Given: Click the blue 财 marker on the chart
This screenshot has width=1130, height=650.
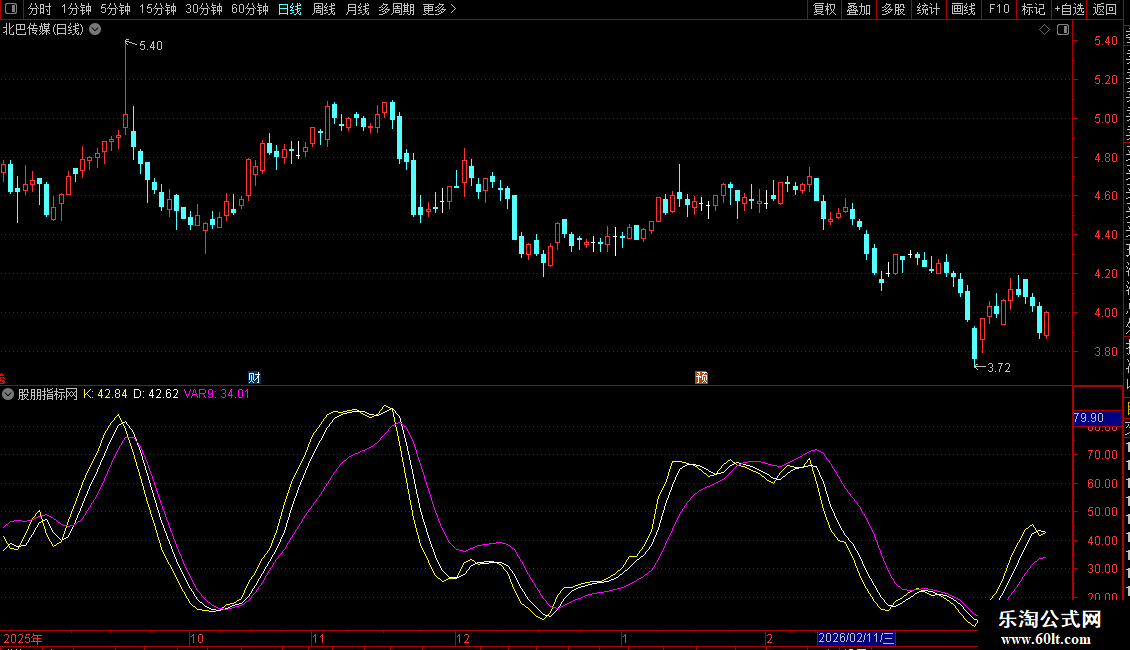Looking at the screenshot, I should (x=254, y=377).
